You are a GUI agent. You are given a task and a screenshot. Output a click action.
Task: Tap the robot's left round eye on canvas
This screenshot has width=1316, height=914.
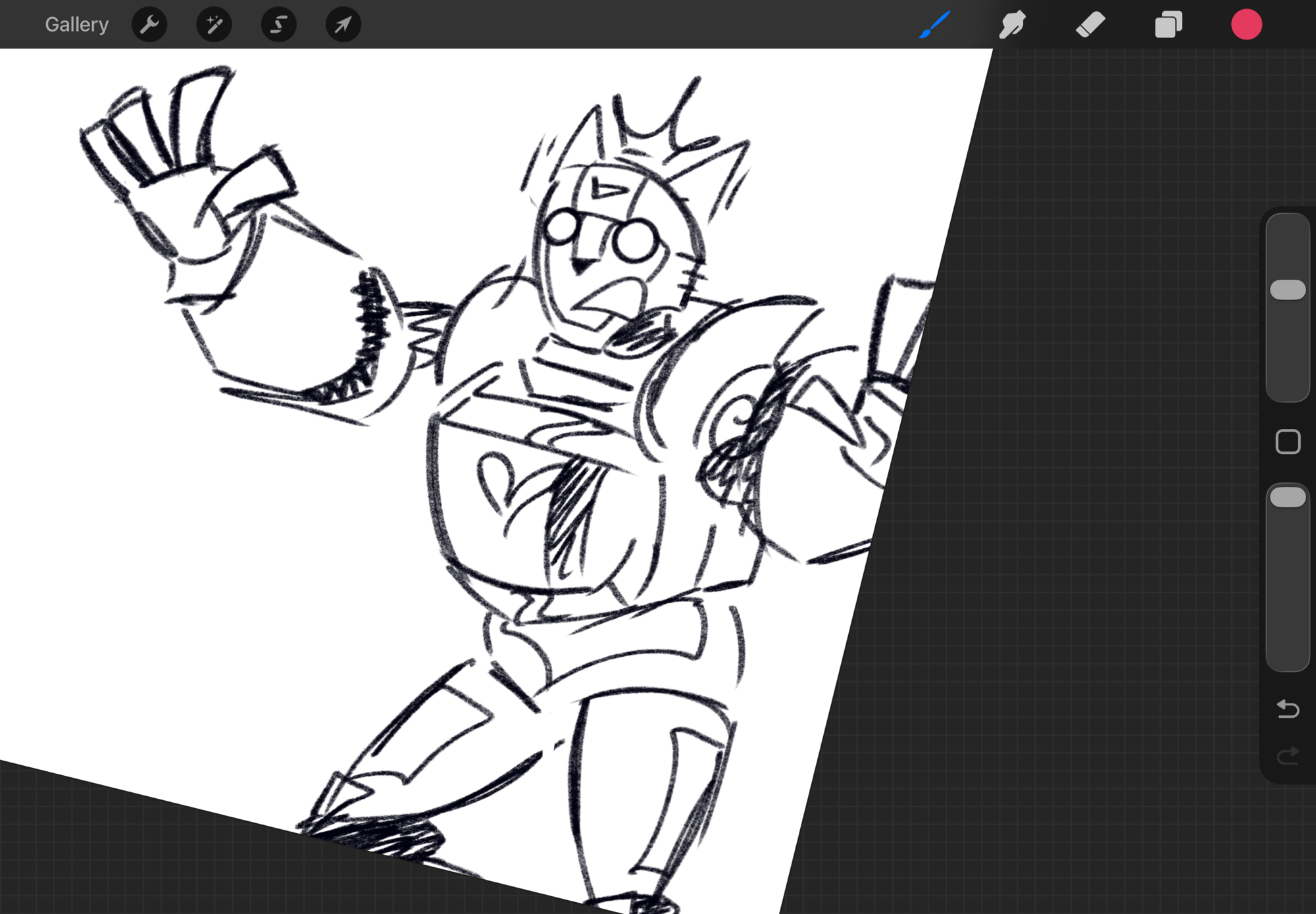561,227
